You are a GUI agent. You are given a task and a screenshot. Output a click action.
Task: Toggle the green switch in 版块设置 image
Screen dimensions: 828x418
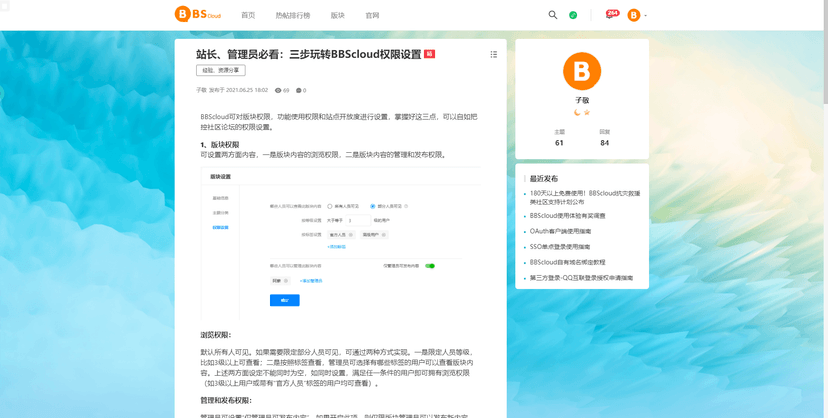(x=430, y=266)
